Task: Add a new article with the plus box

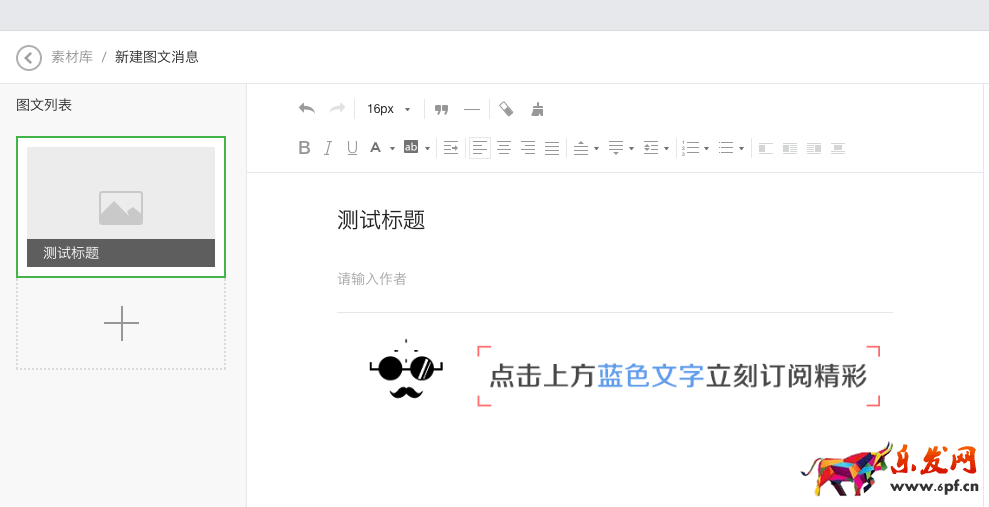Action: 121,324
